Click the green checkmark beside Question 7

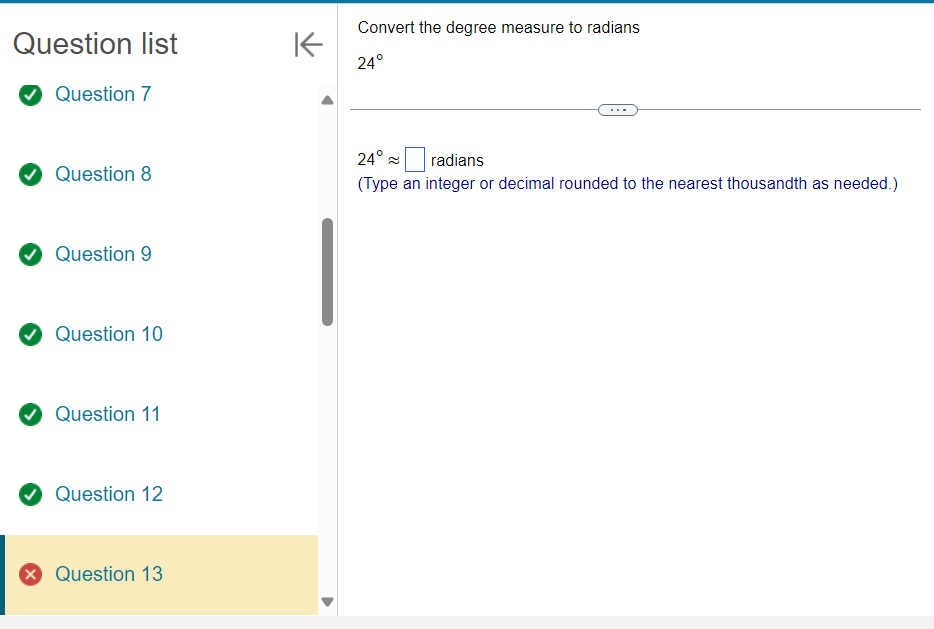pyautogui.click(x=31, y=95)
